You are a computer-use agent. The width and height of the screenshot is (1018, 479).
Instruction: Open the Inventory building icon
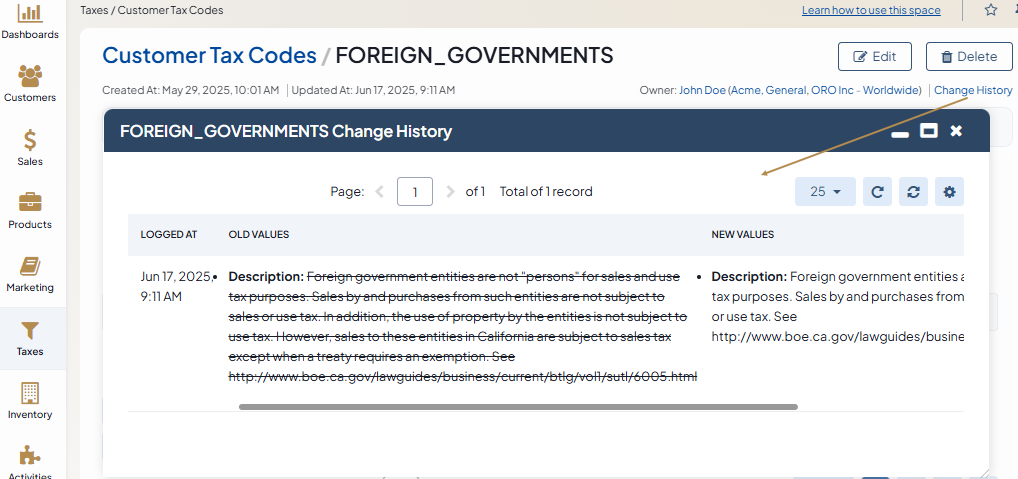coord(30,400)
